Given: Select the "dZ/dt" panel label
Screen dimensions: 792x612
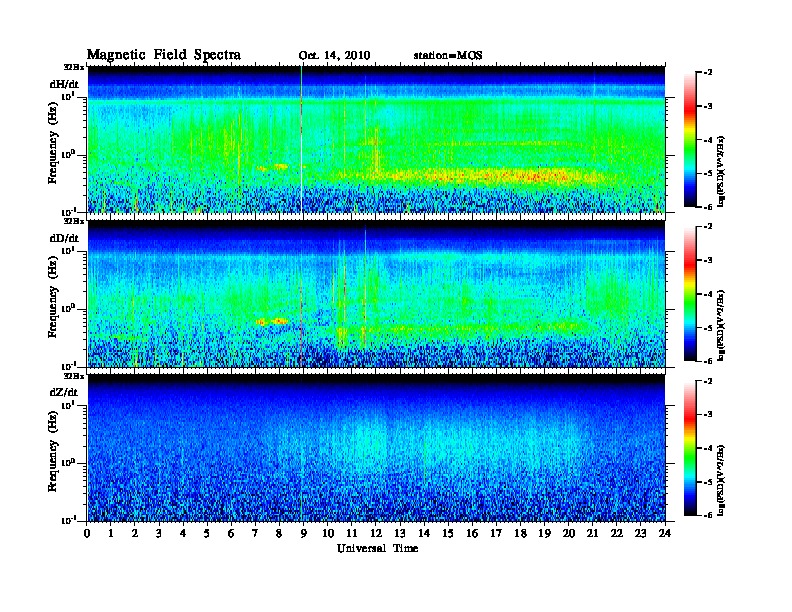Looking at the screenshot, I should (64, 392).
